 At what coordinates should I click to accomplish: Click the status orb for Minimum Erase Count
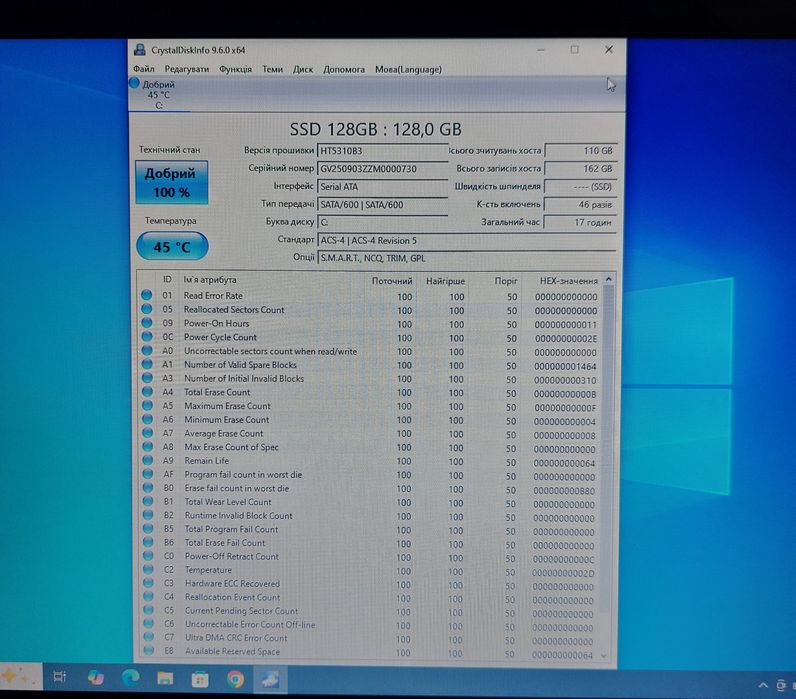click(x=147, y=419)
